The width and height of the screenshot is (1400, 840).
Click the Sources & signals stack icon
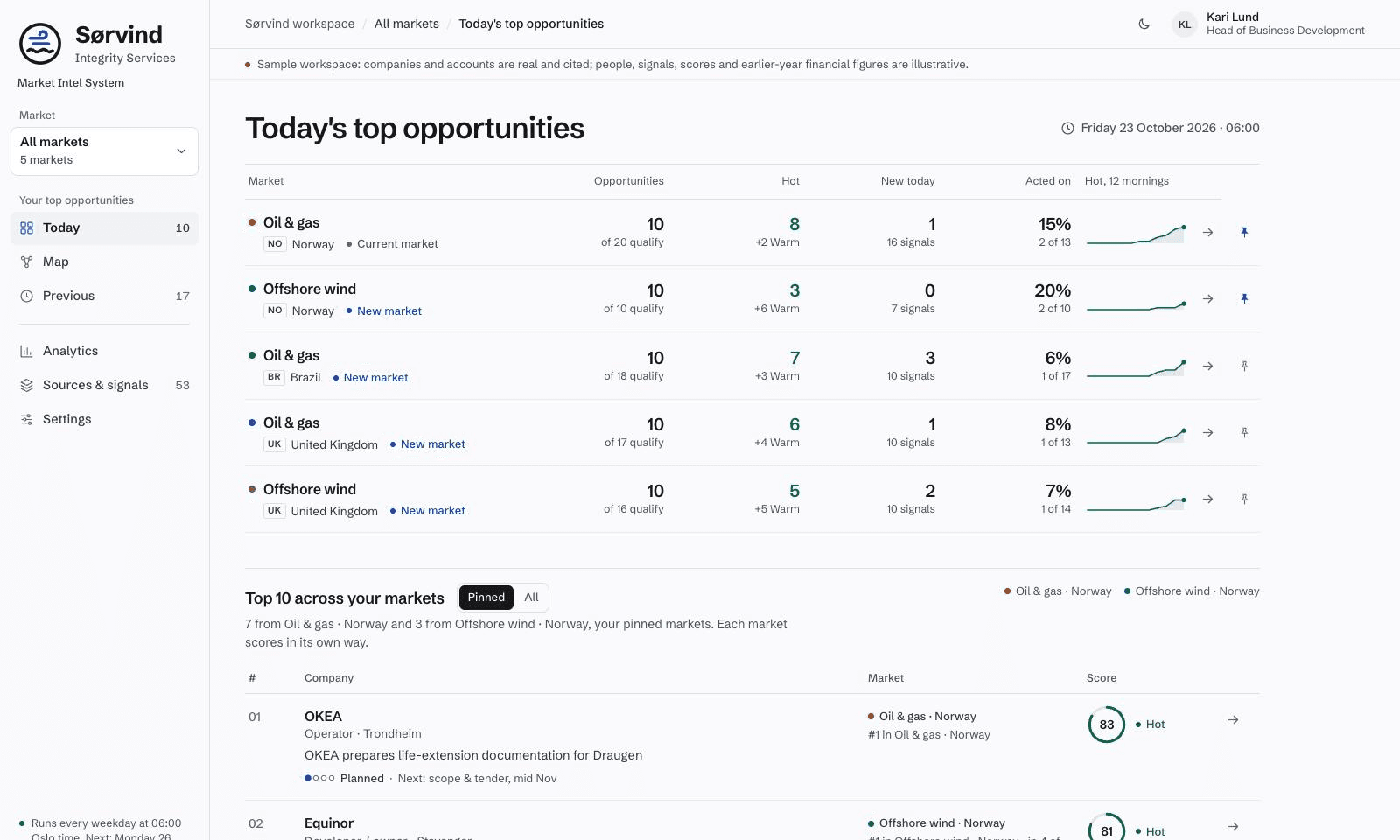point(26,385)
